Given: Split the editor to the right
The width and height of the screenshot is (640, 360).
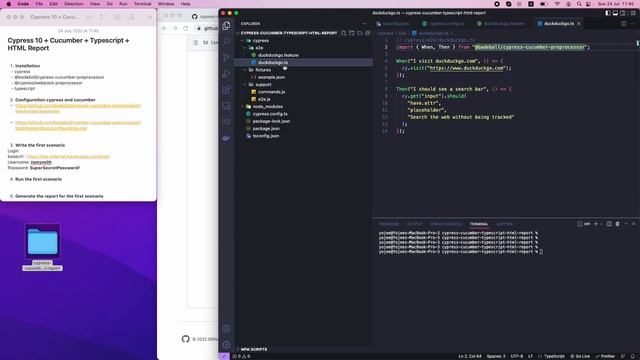Looking at the screenshot, I should (x=624, y=24).
